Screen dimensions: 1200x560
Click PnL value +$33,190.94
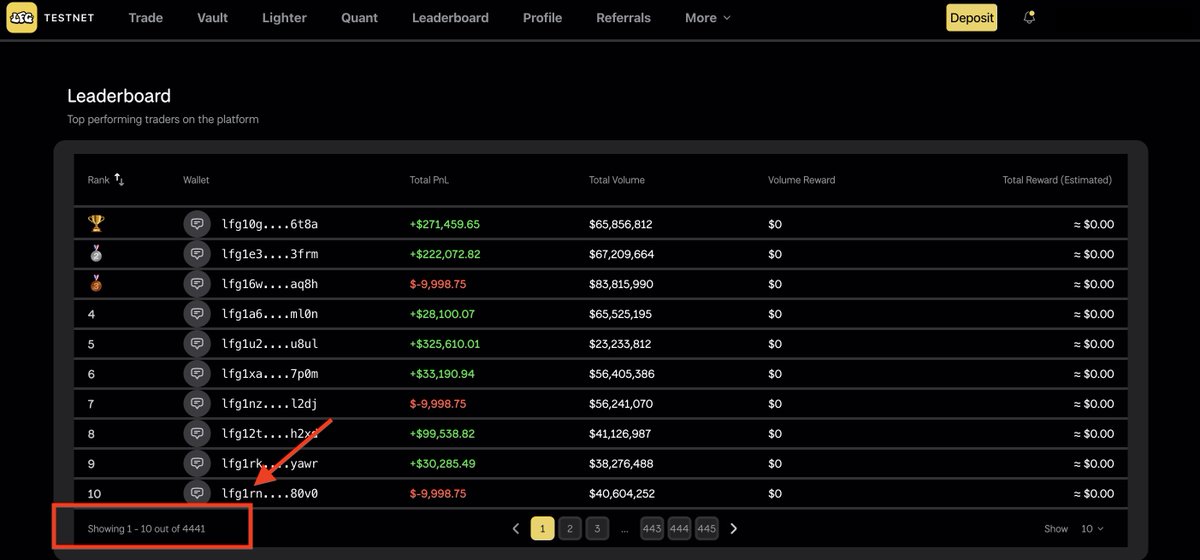(x=442, y=374)
